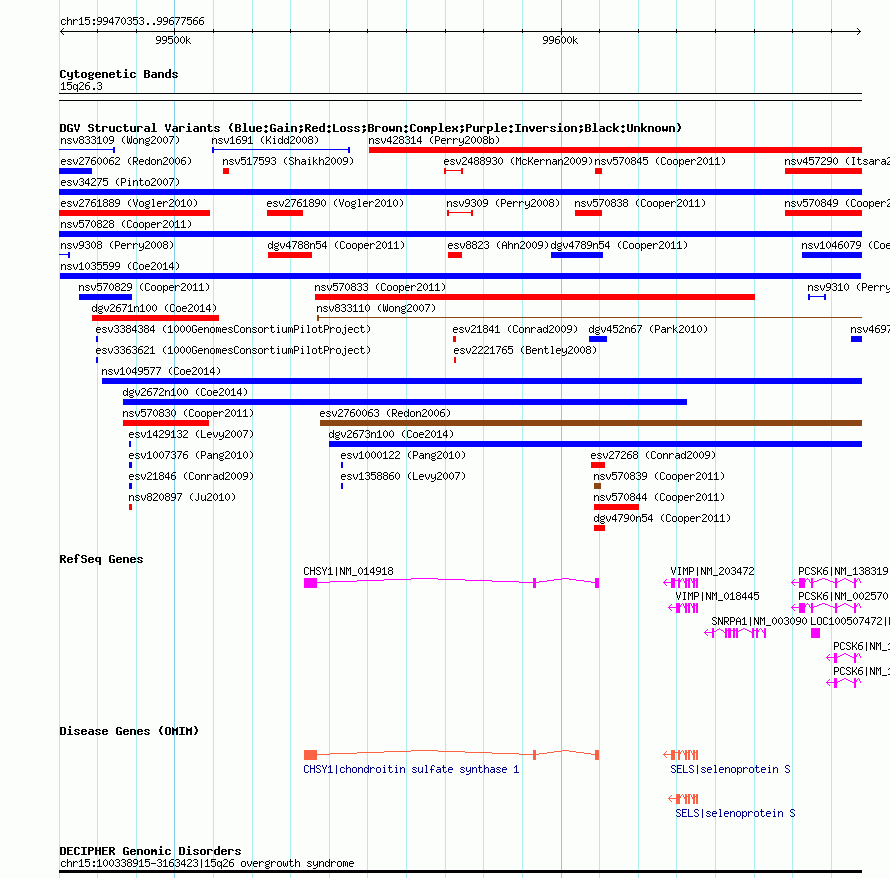Click the nsv1691 (Kidd2008) variant label
The image size is (890, 878).
coord(265,140)
